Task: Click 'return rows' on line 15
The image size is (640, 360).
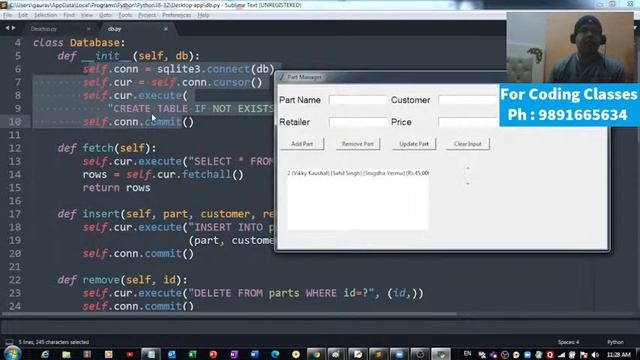Action: tap(116, 187)
